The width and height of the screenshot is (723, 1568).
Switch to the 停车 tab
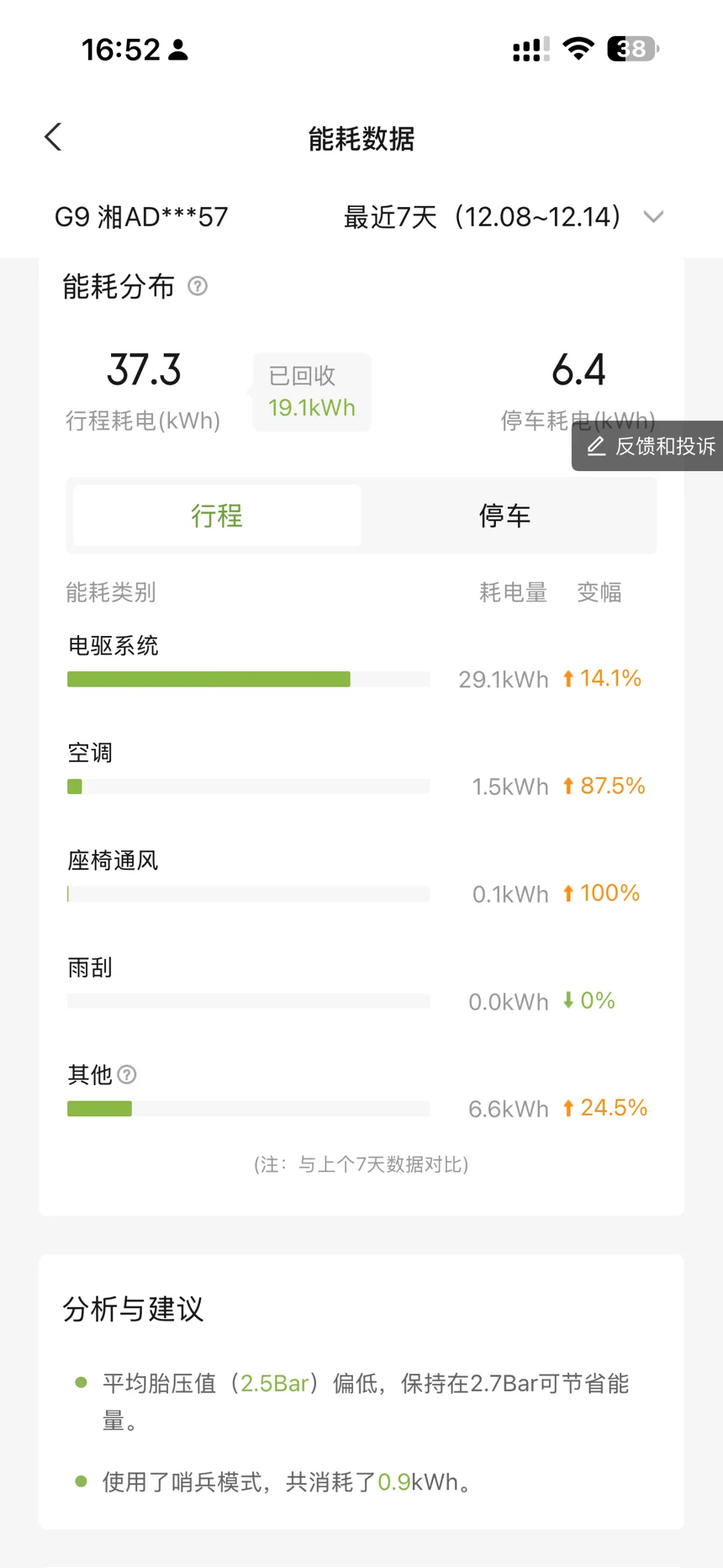click(x=504, y=516)
